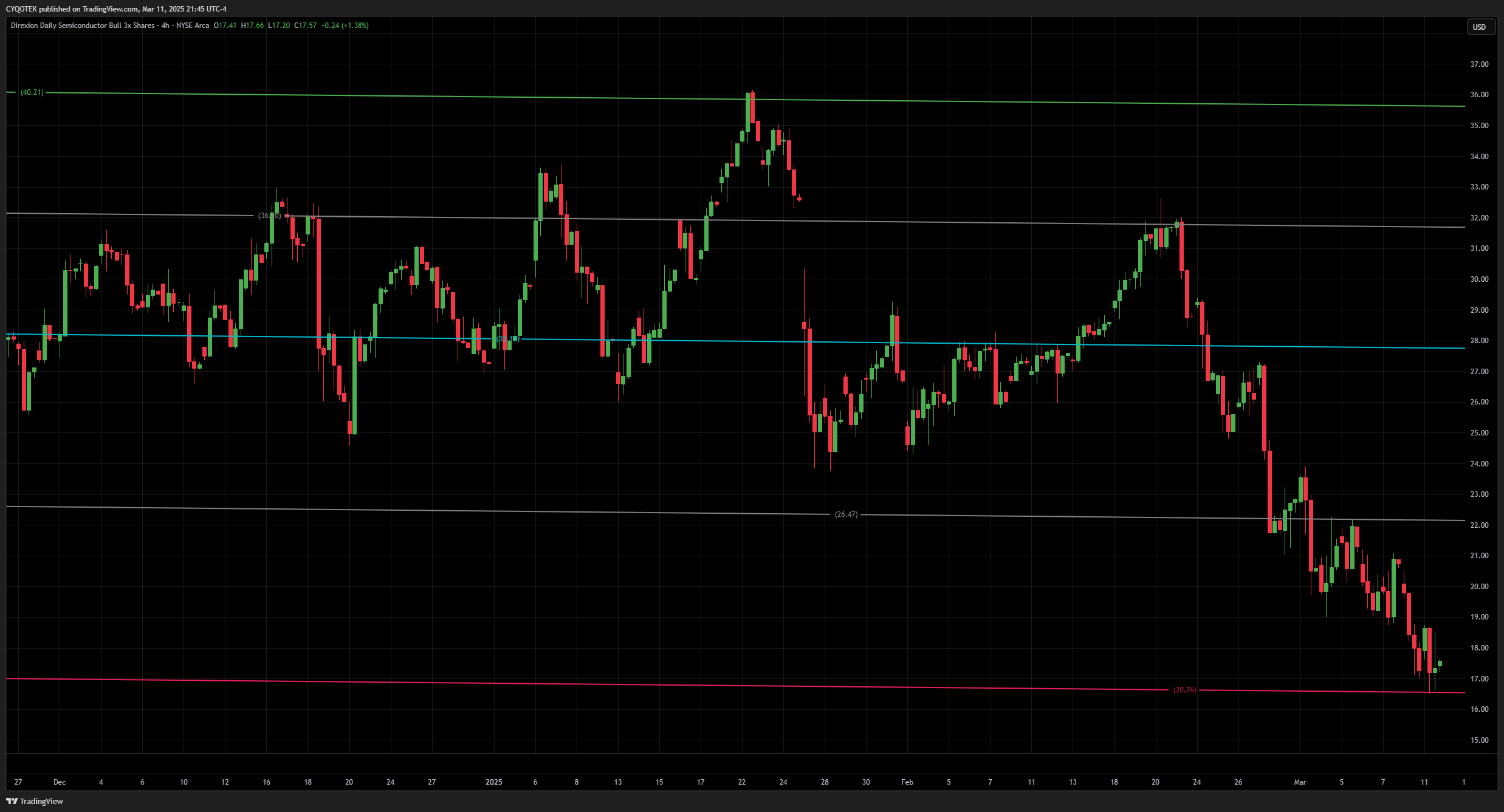Viewport: 1504px width, 812px height.
Task: Click the 28 date label on the time axis
Action: [x=825, y=782]
